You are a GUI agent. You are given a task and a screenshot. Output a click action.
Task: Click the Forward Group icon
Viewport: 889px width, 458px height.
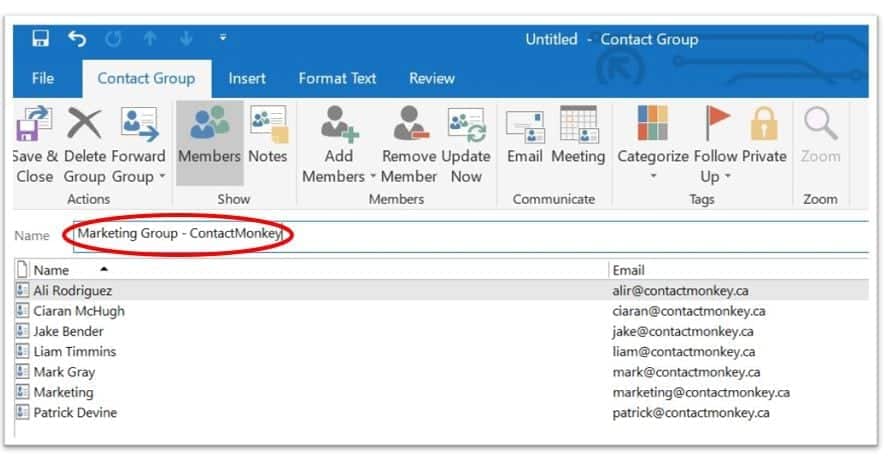point(139,124)
